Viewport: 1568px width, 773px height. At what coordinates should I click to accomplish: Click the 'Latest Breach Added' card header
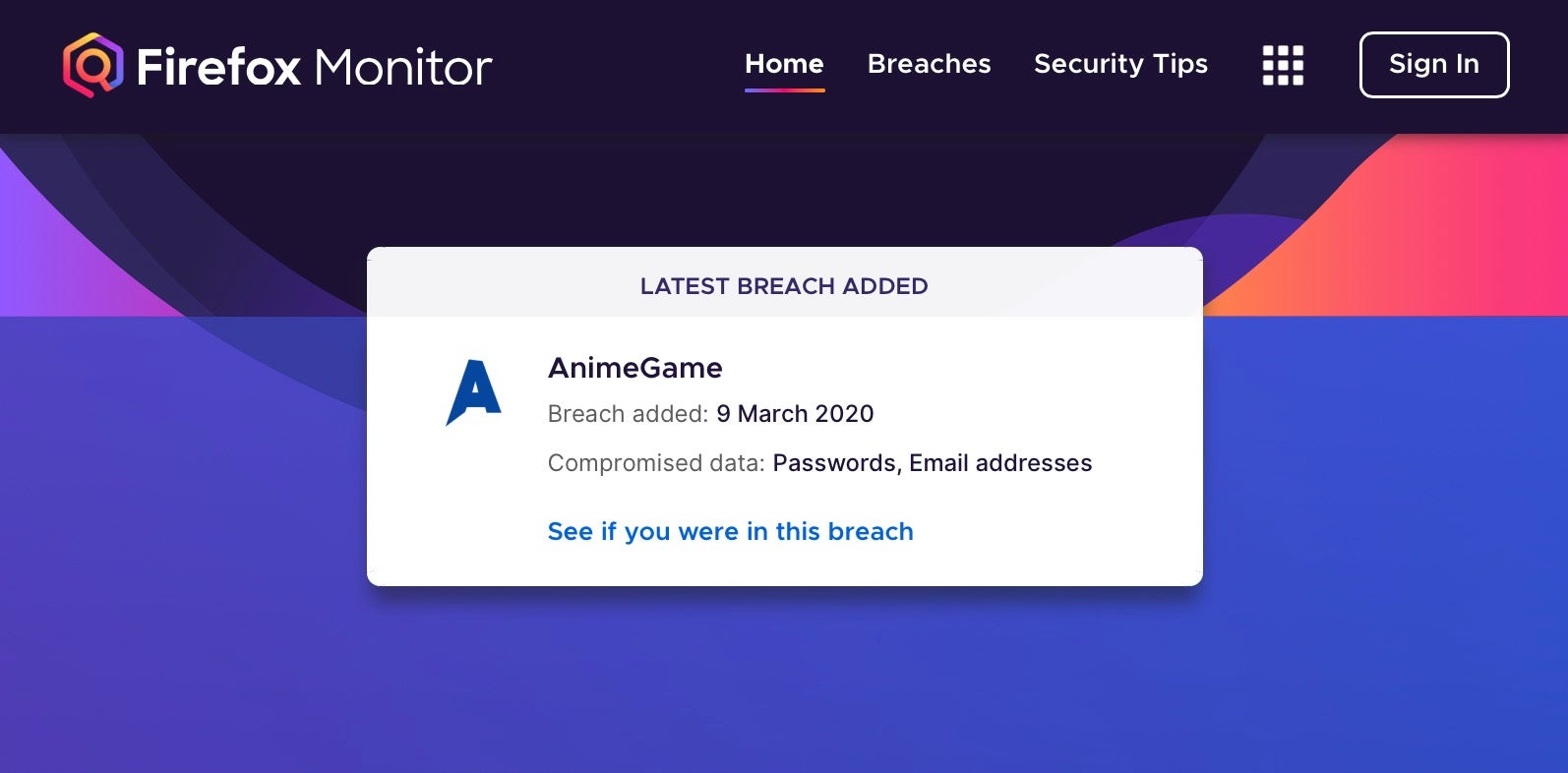tap(784, 286)
